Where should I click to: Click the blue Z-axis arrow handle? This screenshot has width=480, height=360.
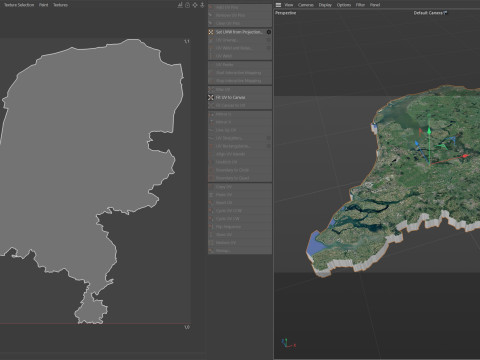417,144
